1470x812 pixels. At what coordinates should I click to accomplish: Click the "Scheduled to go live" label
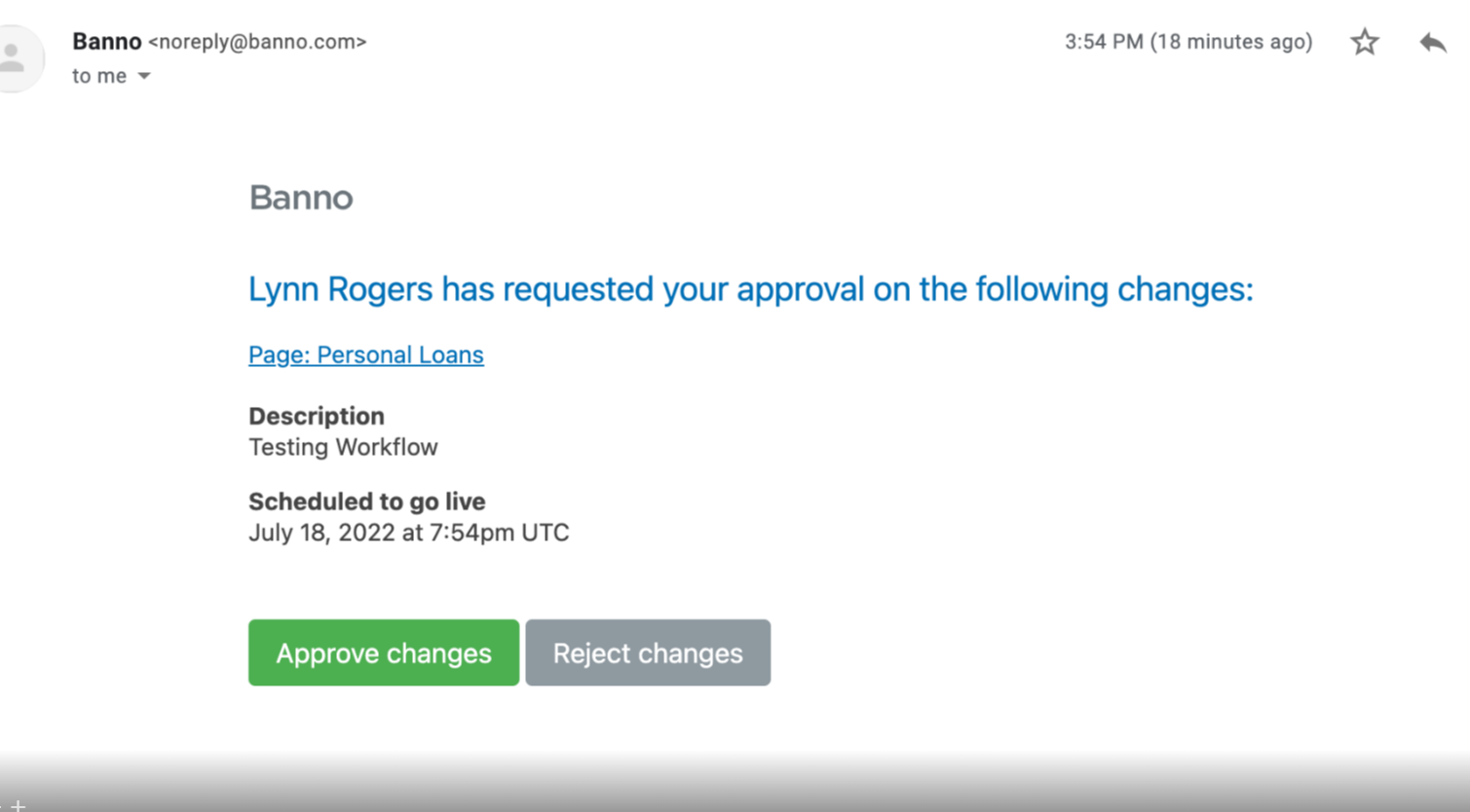point(366,501)
